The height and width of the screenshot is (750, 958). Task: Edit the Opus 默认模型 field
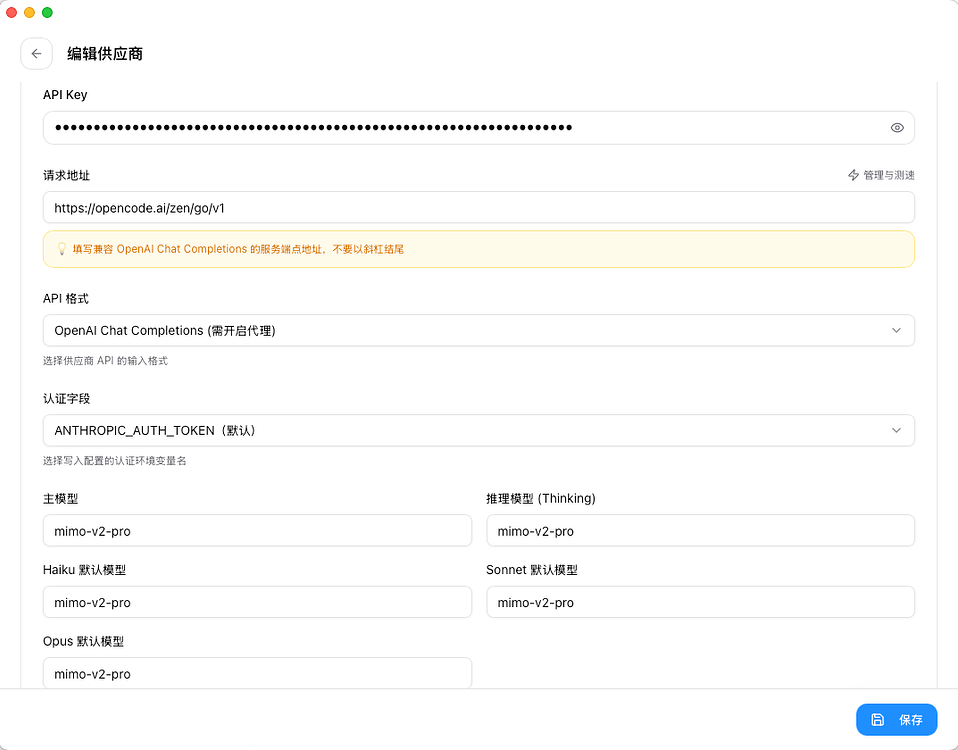[257, 673]
